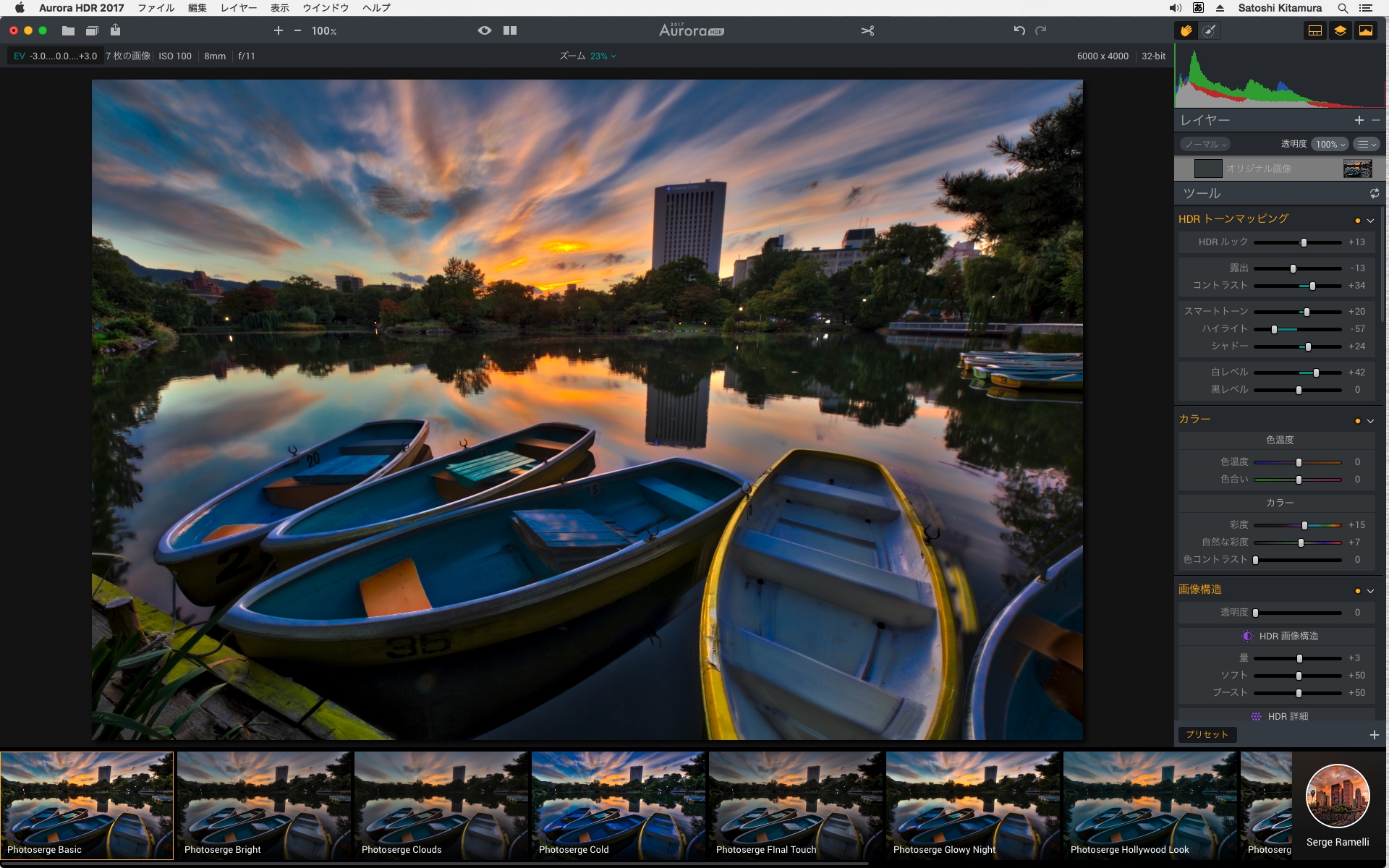Screen dimensions: 1389x868
Task: Click the コントラスト slider handle
Action: pyautogui.click(x=1312, y=286)
